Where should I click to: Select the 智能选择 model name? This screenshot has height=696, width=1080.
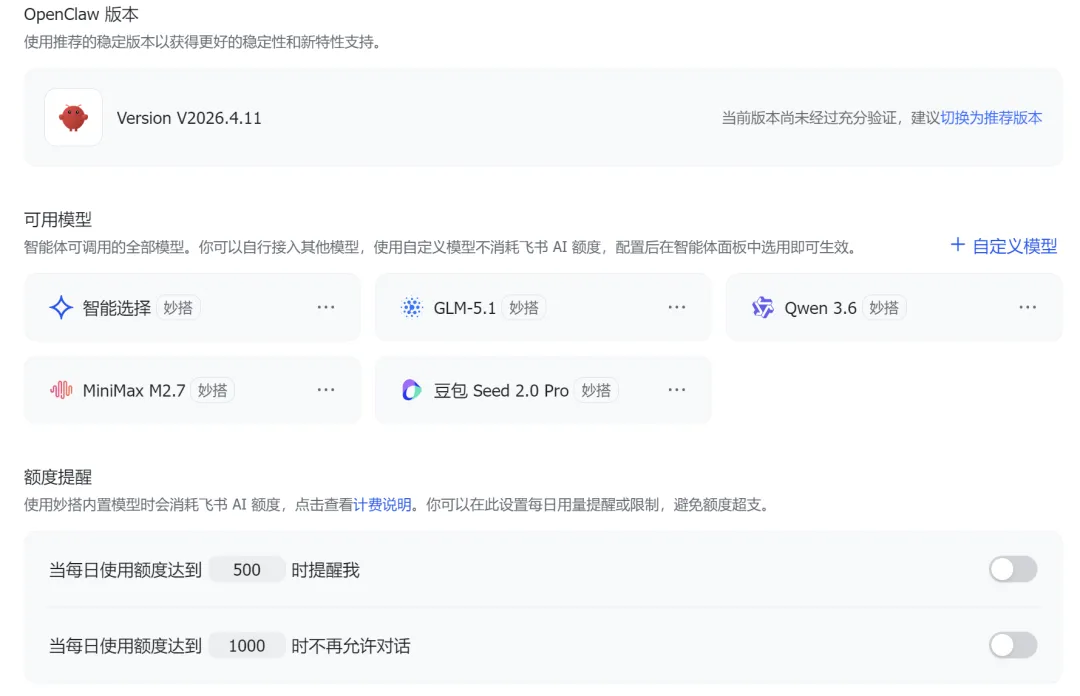point(116,308)
